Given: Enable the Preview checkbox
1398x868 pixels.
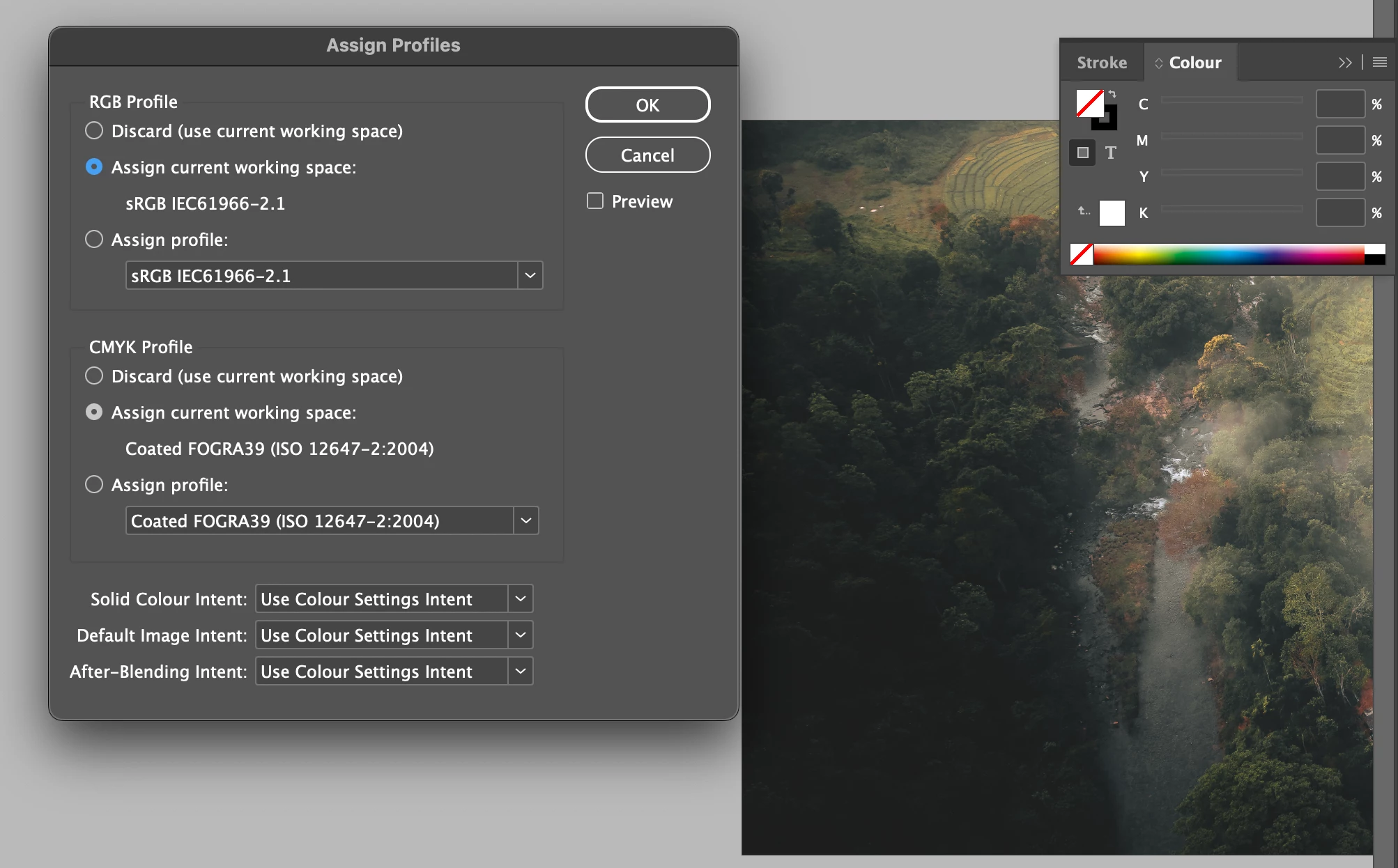Looking at the screenshot, I should coord(595,201).
